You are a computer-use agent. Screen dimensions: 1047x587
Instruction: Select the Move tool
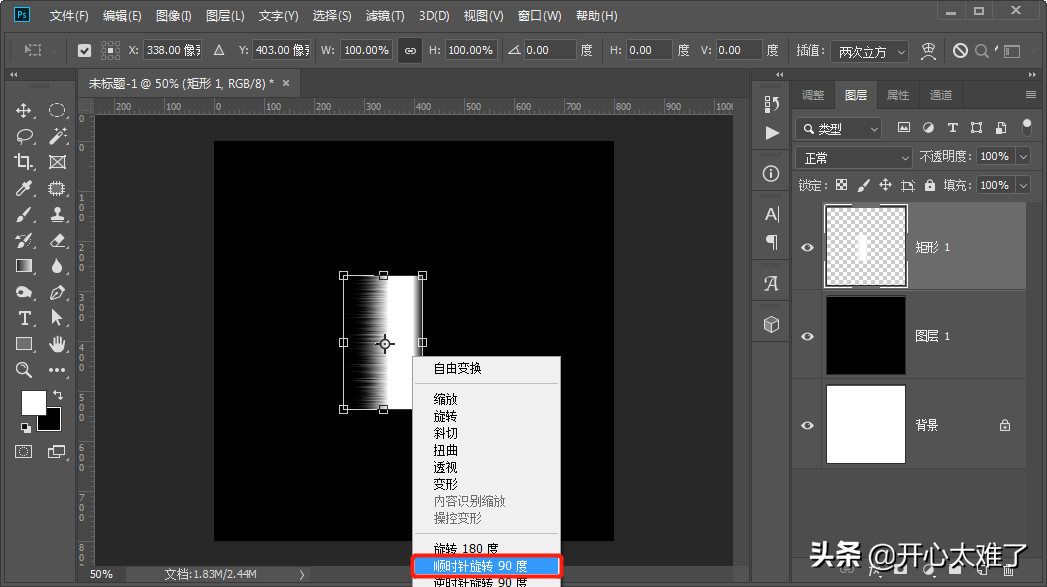[24, 110]
